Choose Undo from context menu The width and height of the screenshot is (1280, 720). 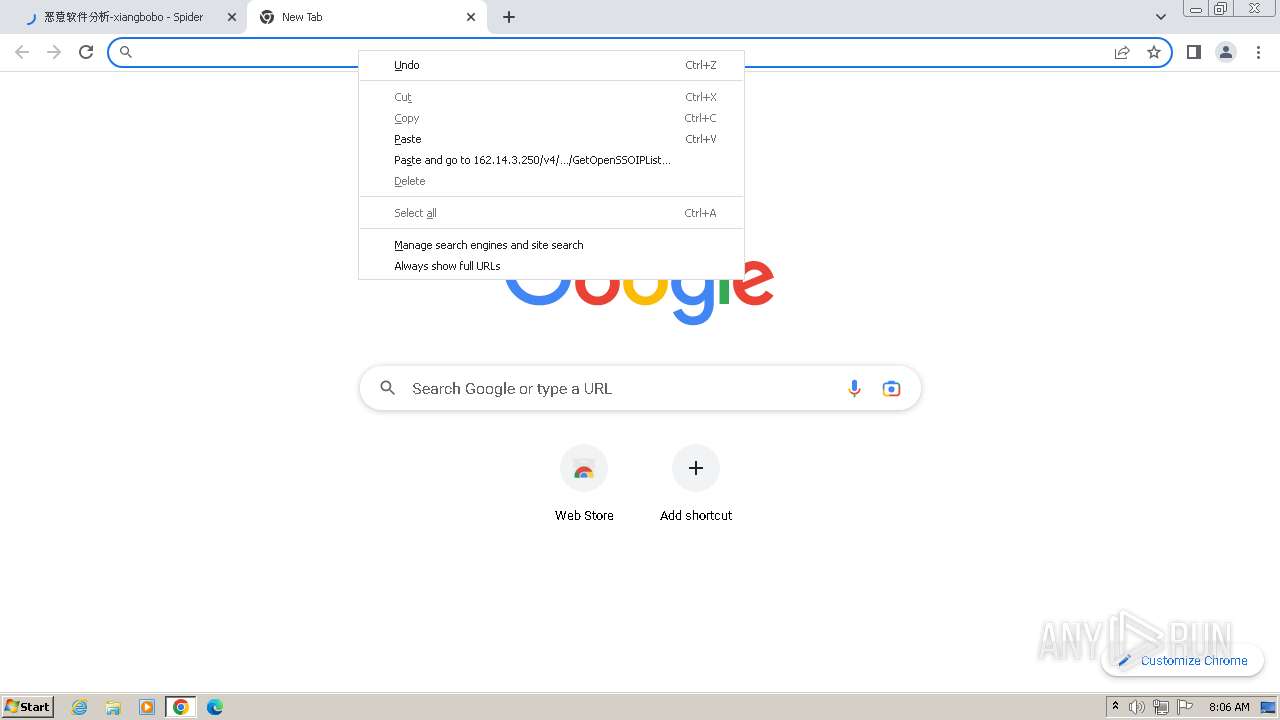click(x=551, y=65)
